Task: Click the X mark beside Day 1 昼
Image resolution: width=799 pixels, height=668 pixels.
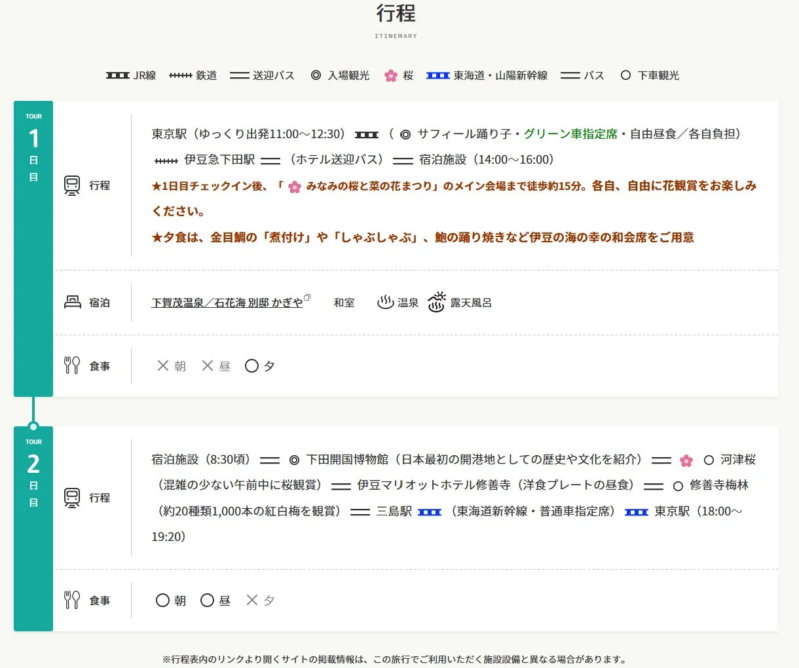Action: [x=207, y=365]
